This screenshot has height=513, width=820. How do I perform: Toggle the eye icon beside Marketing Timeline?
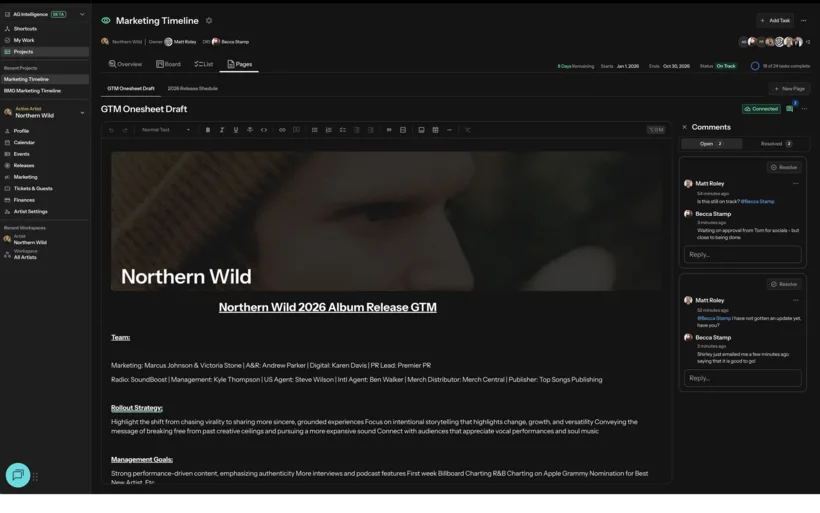click(x=106, y=21)
